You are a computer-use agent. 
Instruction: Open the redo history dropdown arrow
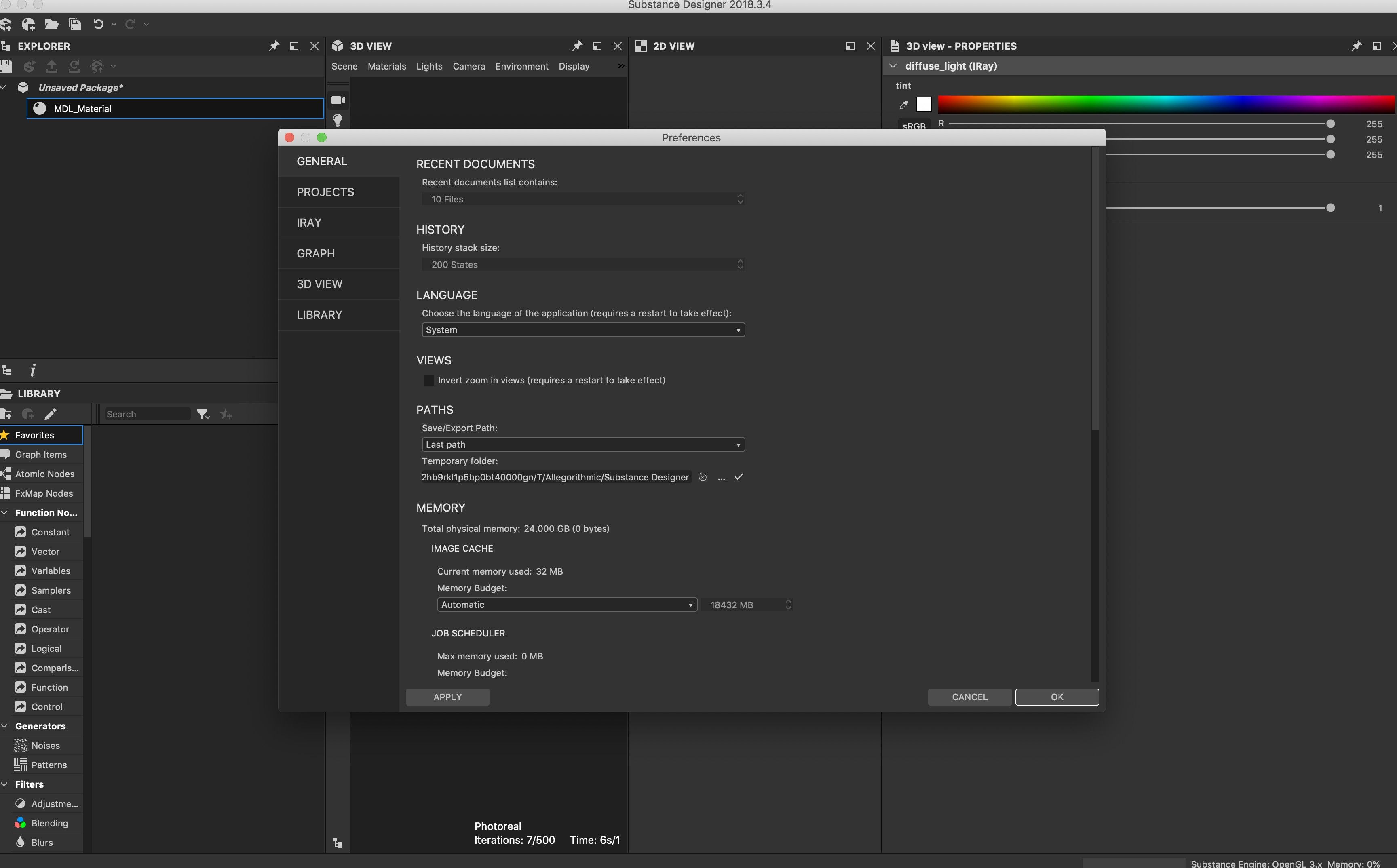[x=146, y=25]
